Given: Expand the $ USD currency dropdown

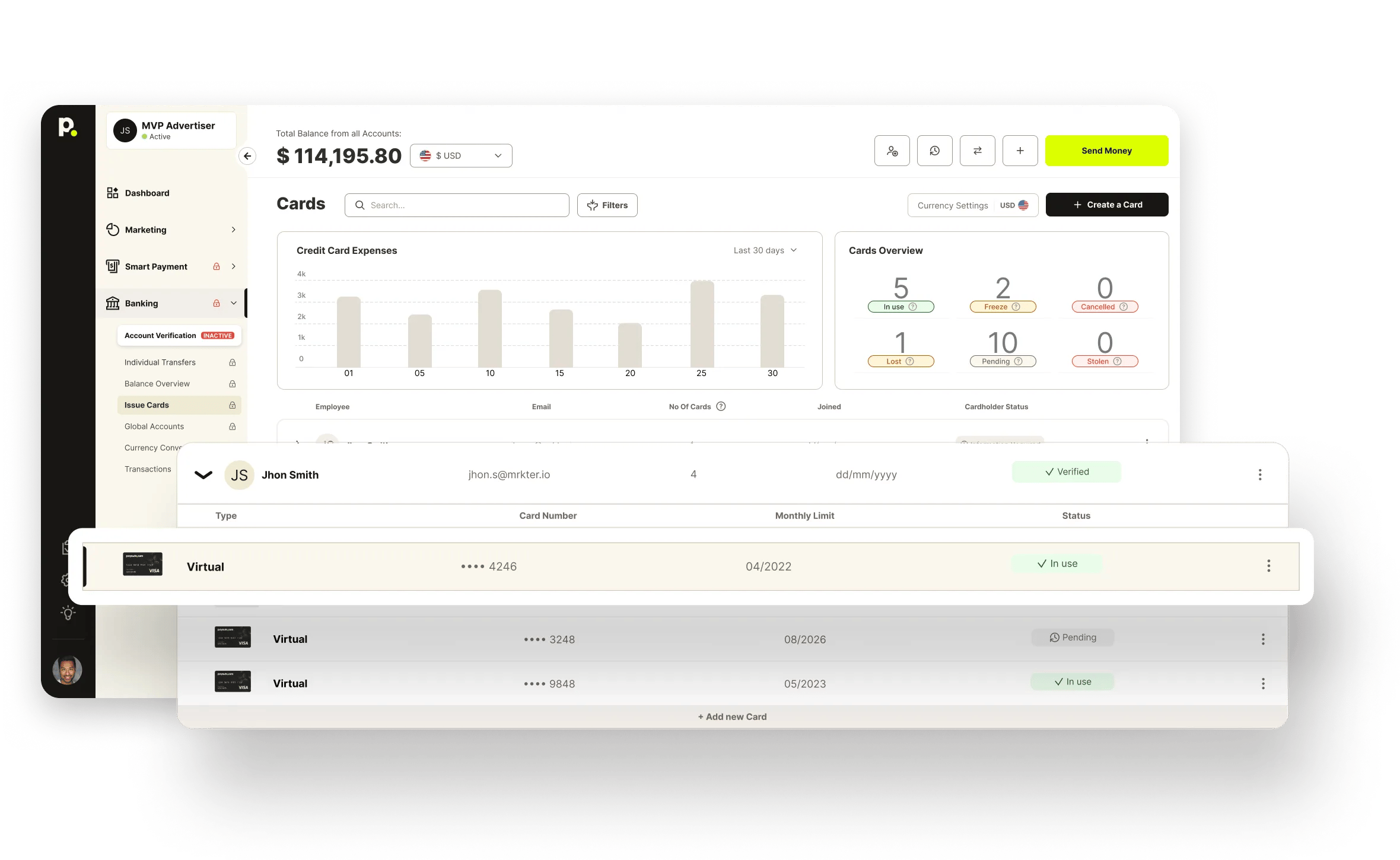Looking at the screenshot, I should click(460, 155).
